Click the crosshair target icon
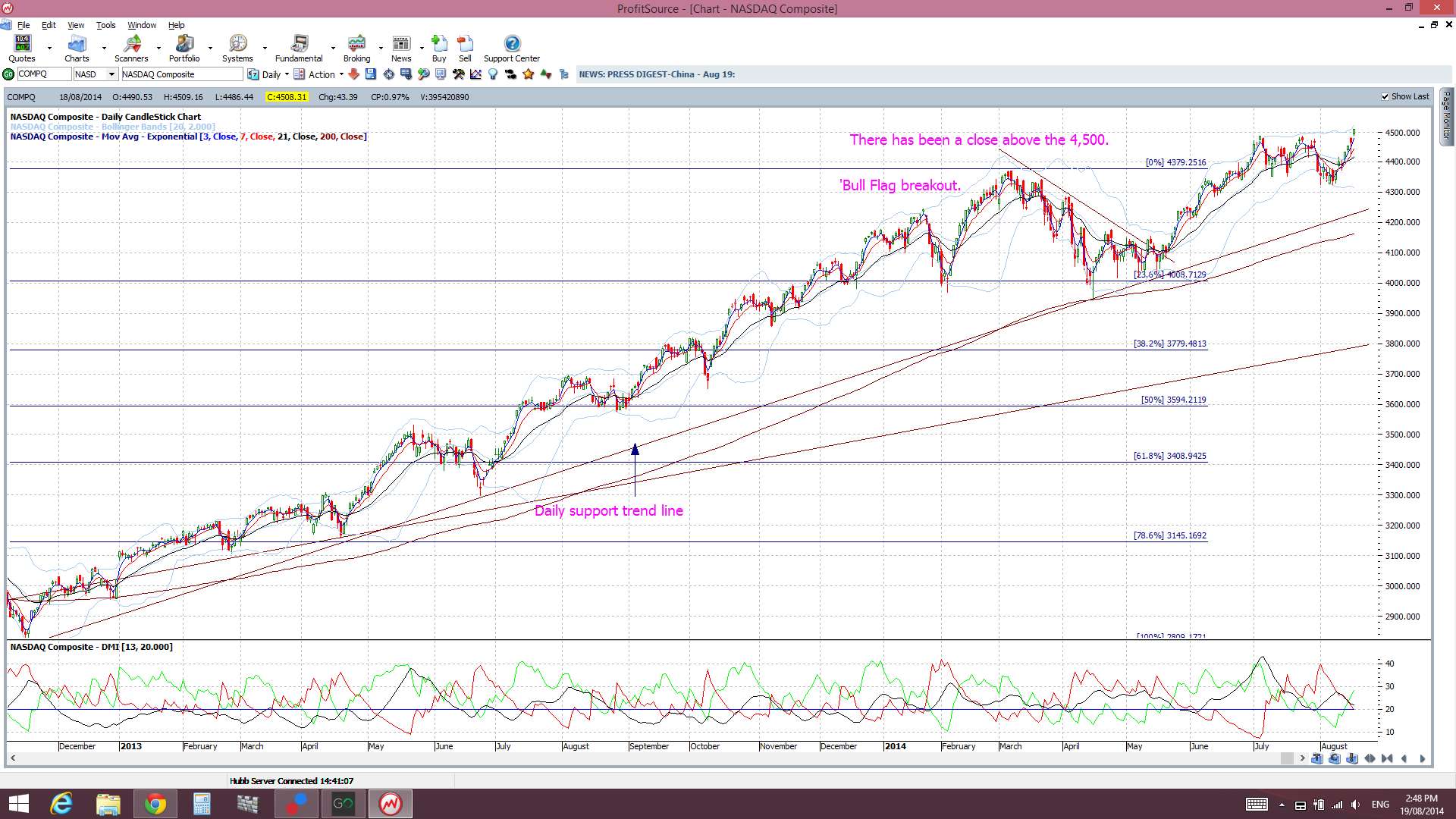Screen dimensions: 1456x819 [x=389, y=74]
